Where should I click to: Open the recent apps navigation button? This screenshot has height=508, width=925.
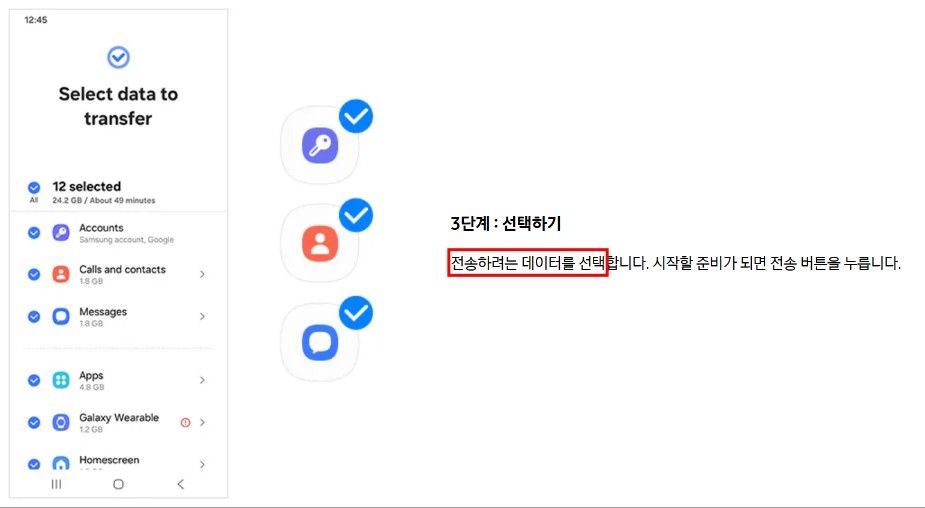(56, 484)
